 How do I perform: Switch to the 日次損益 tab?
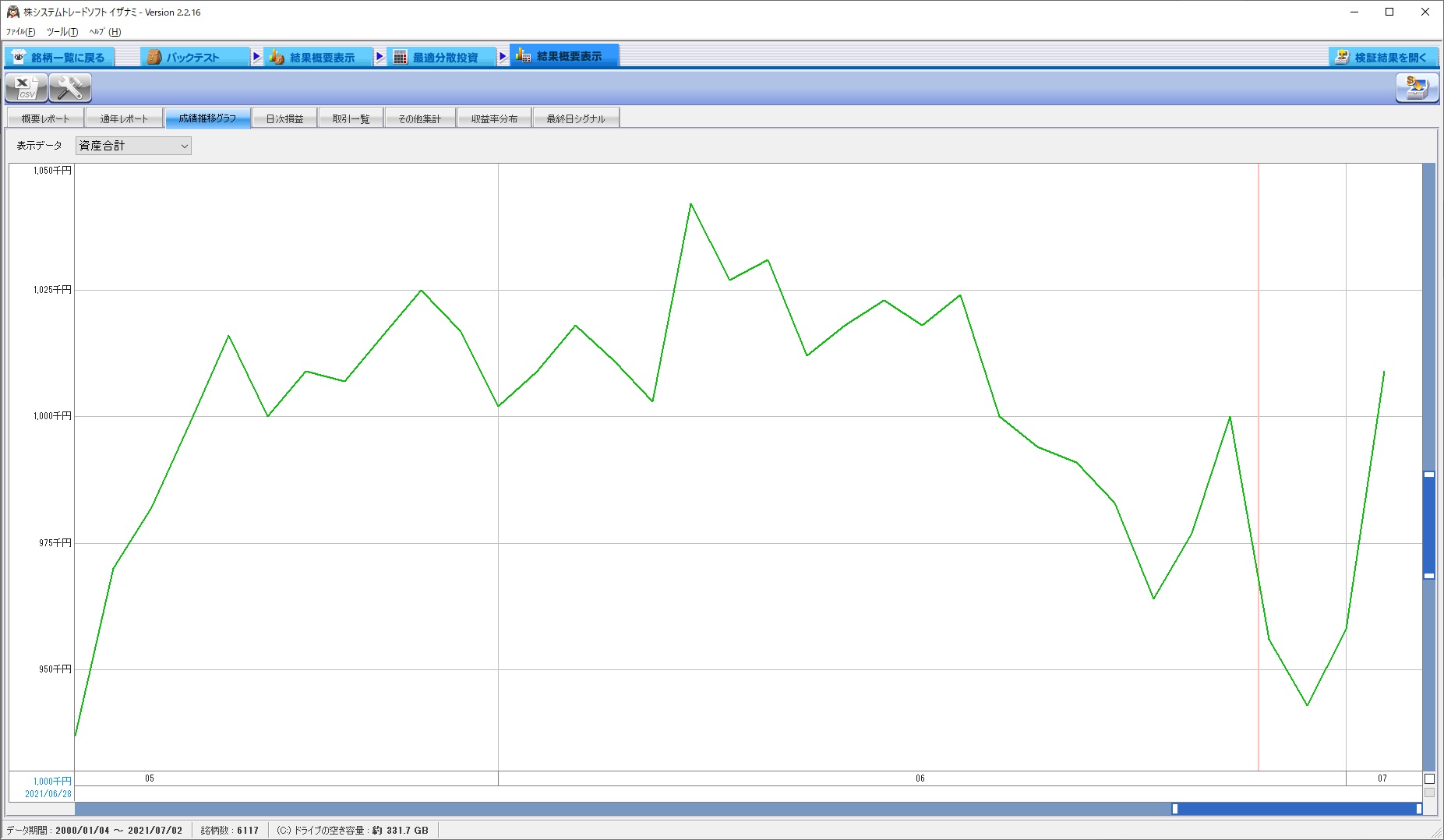tap(284, 118)
